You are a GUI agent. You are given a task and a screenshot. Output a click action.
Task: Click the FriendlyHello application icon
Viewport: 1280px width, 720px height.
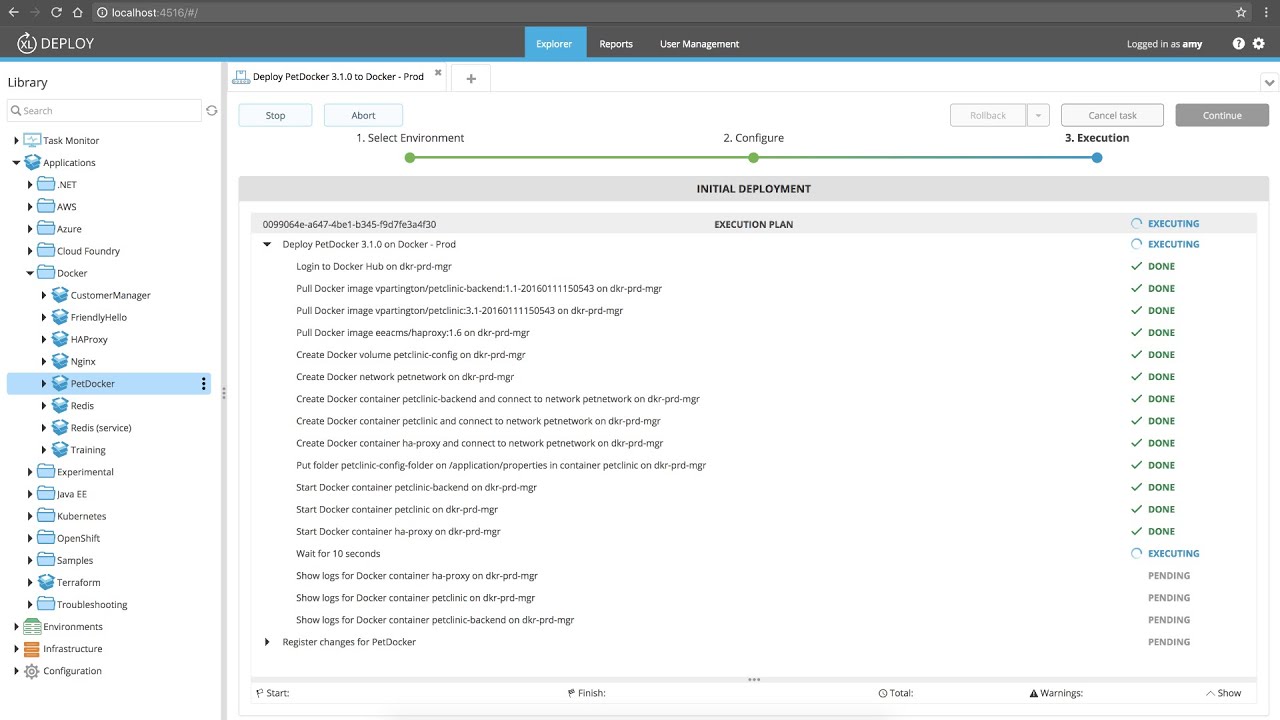[60, 317]
